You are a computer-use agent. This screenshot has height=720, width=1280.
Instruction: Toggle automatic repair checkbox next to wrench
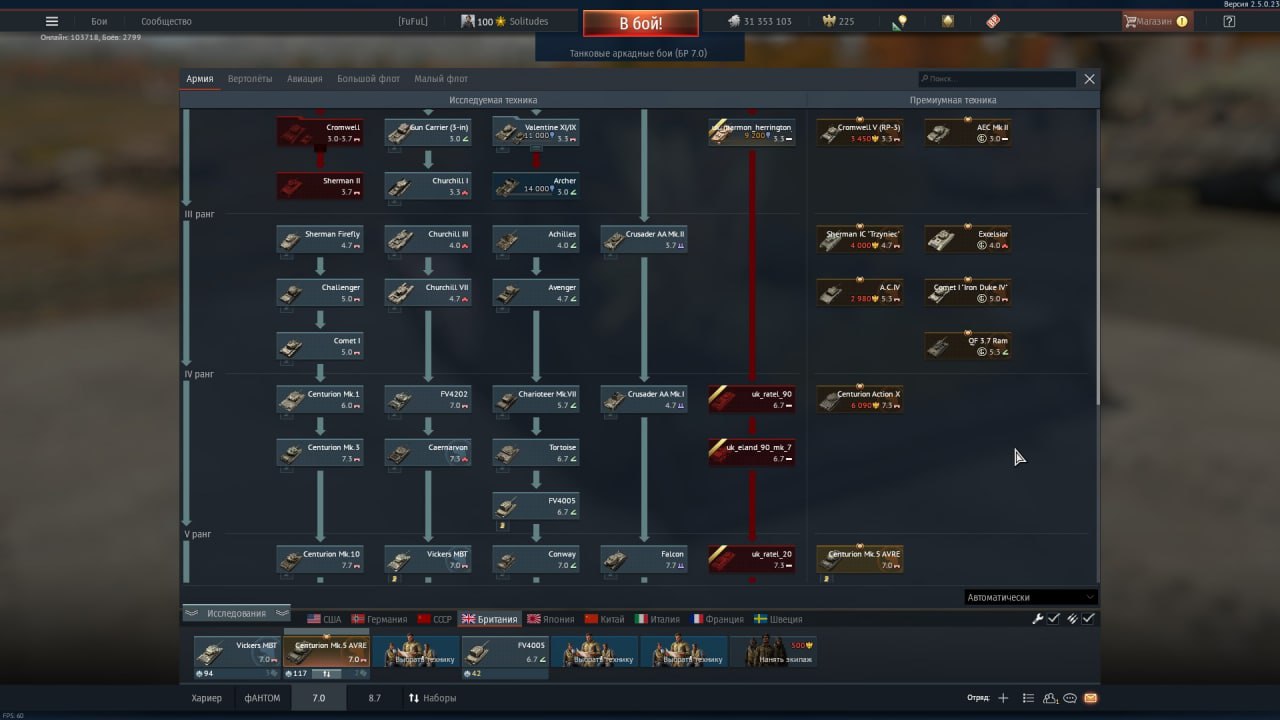(x=1053, y=619)
